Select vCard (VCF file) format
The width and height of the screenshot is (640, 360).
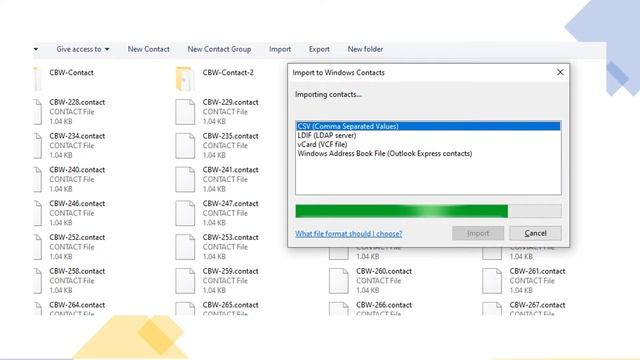(x=428, y=144)
